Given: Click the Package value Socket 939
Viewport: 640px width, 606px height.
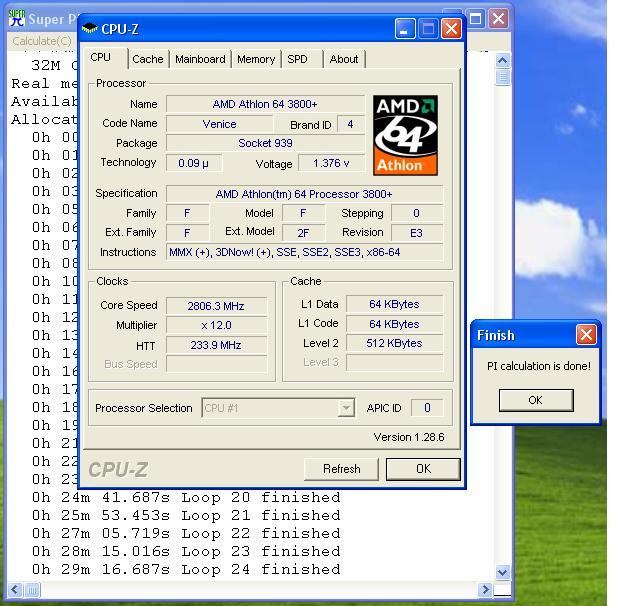Looking at the screenshot, I should [x=265, y=143].
